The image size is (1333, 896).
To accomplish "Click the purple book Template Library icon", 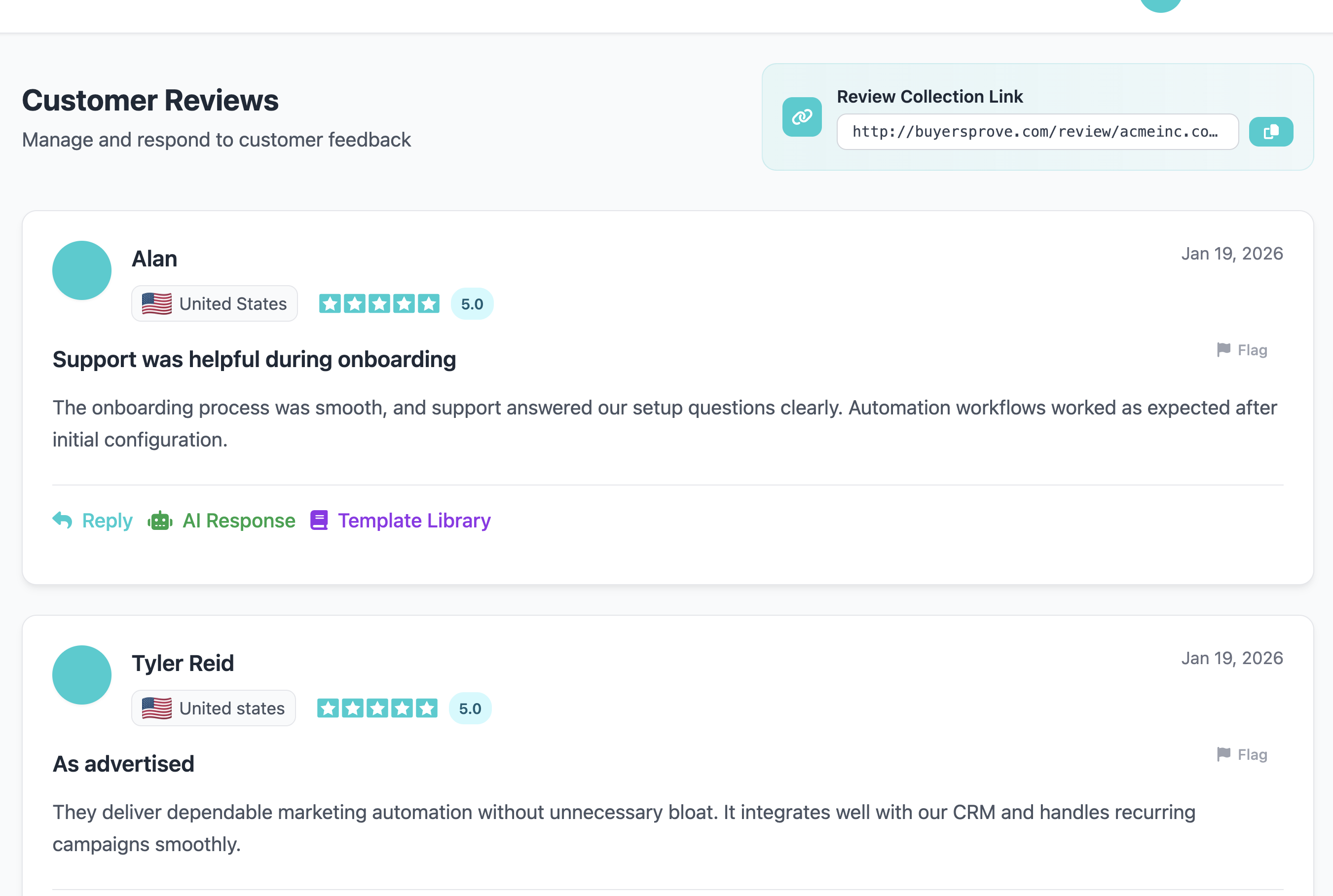I will [319, 520].
